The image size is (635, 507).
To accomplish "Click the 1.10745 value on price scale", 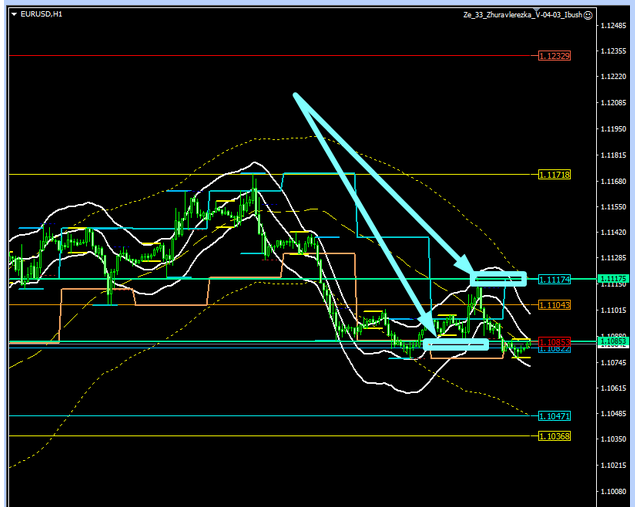I will (612, 362).
